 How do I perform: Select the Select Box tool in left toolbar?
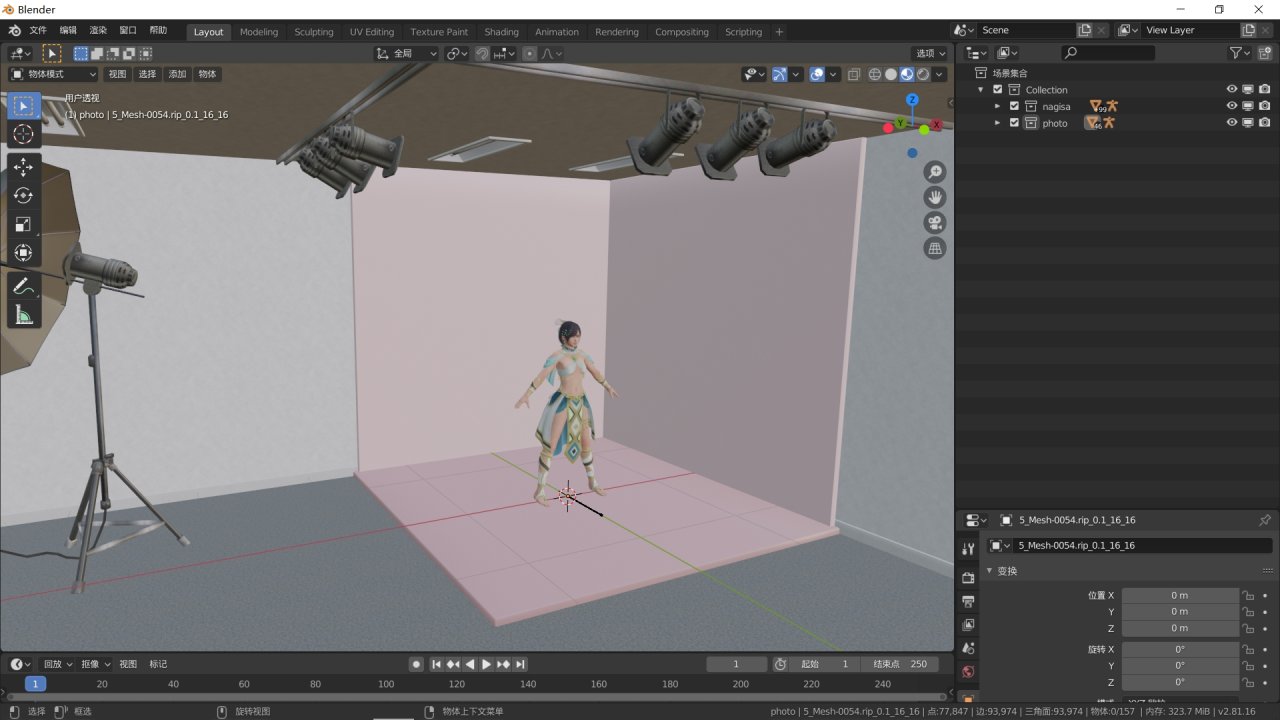pos(24,106)
